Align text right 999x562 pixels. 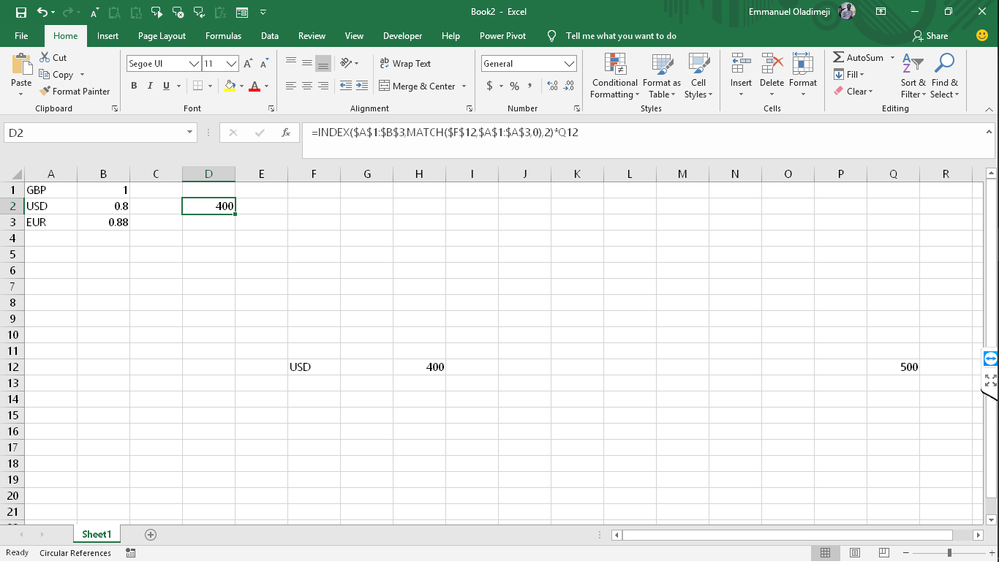323,85
